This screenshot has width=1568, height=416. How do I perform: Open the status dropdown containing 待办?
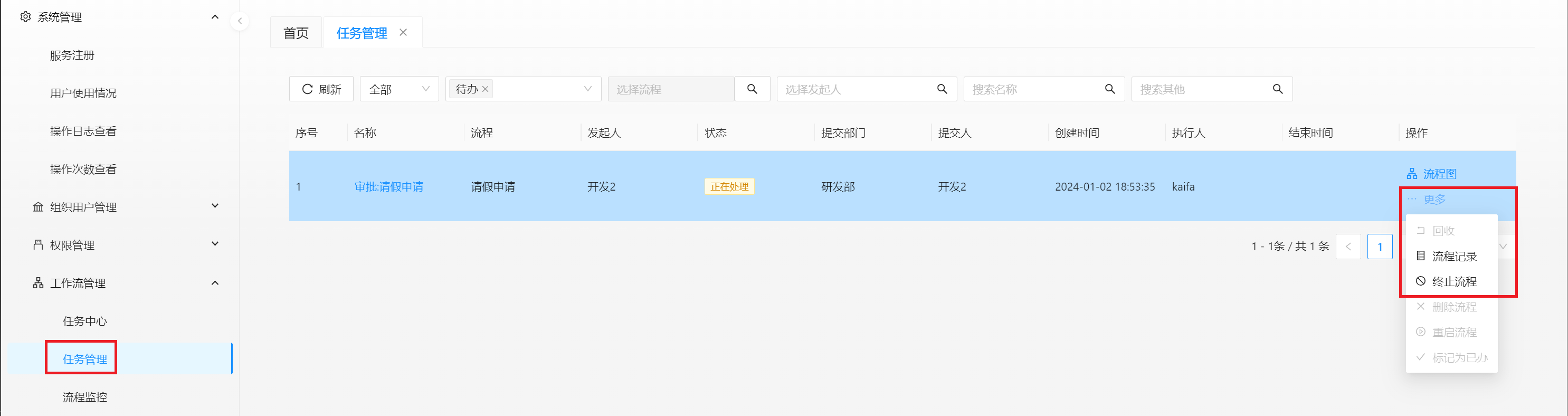(x=524, y=89)
